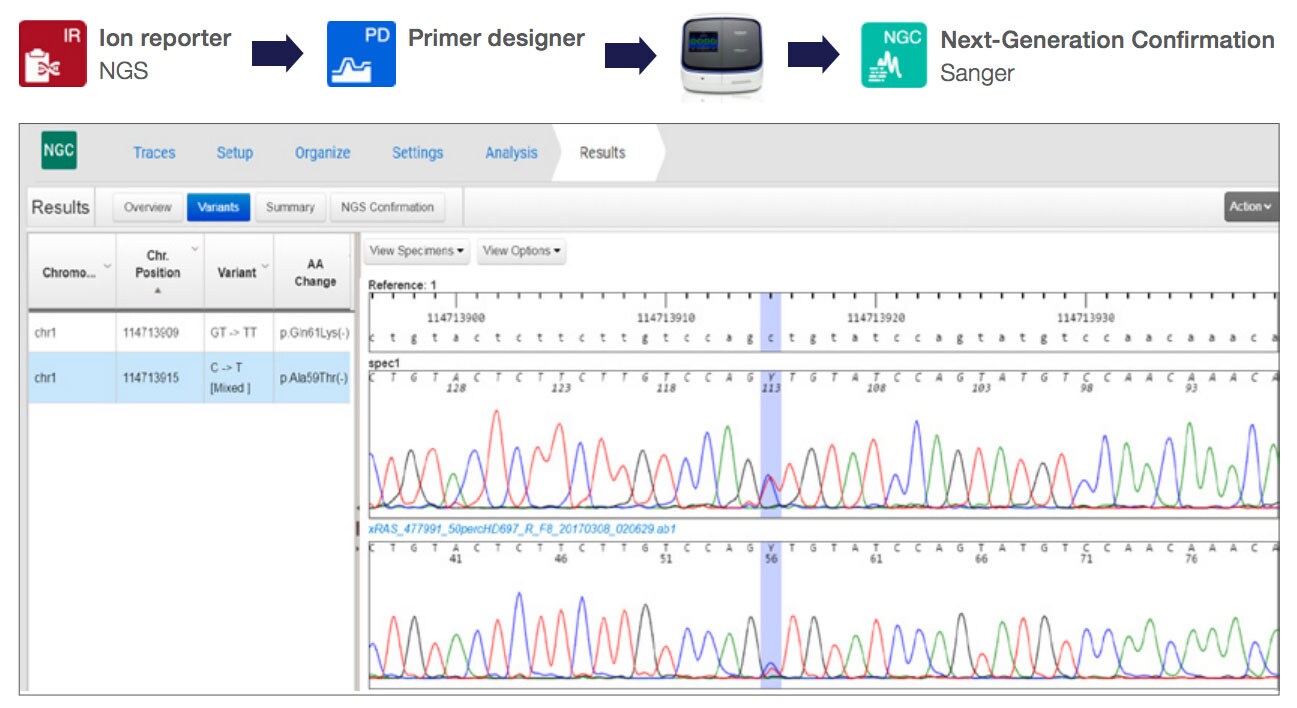Viewport: 1297px width, 708px height.
Task: Click the sort arrow under Chr. Position
Action: pos(158,292)
